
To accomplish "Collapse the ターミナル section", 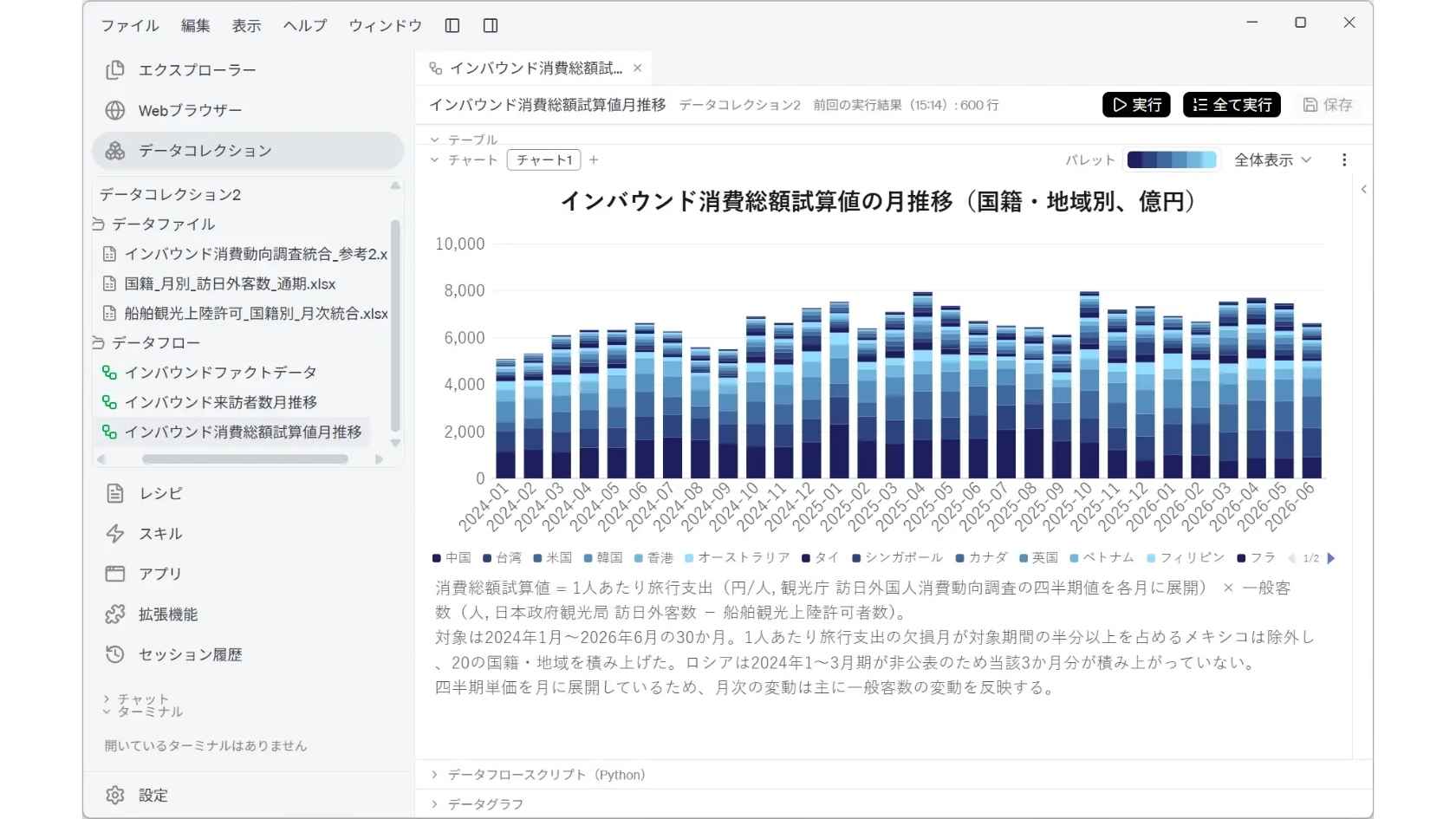I will [143, 712].
